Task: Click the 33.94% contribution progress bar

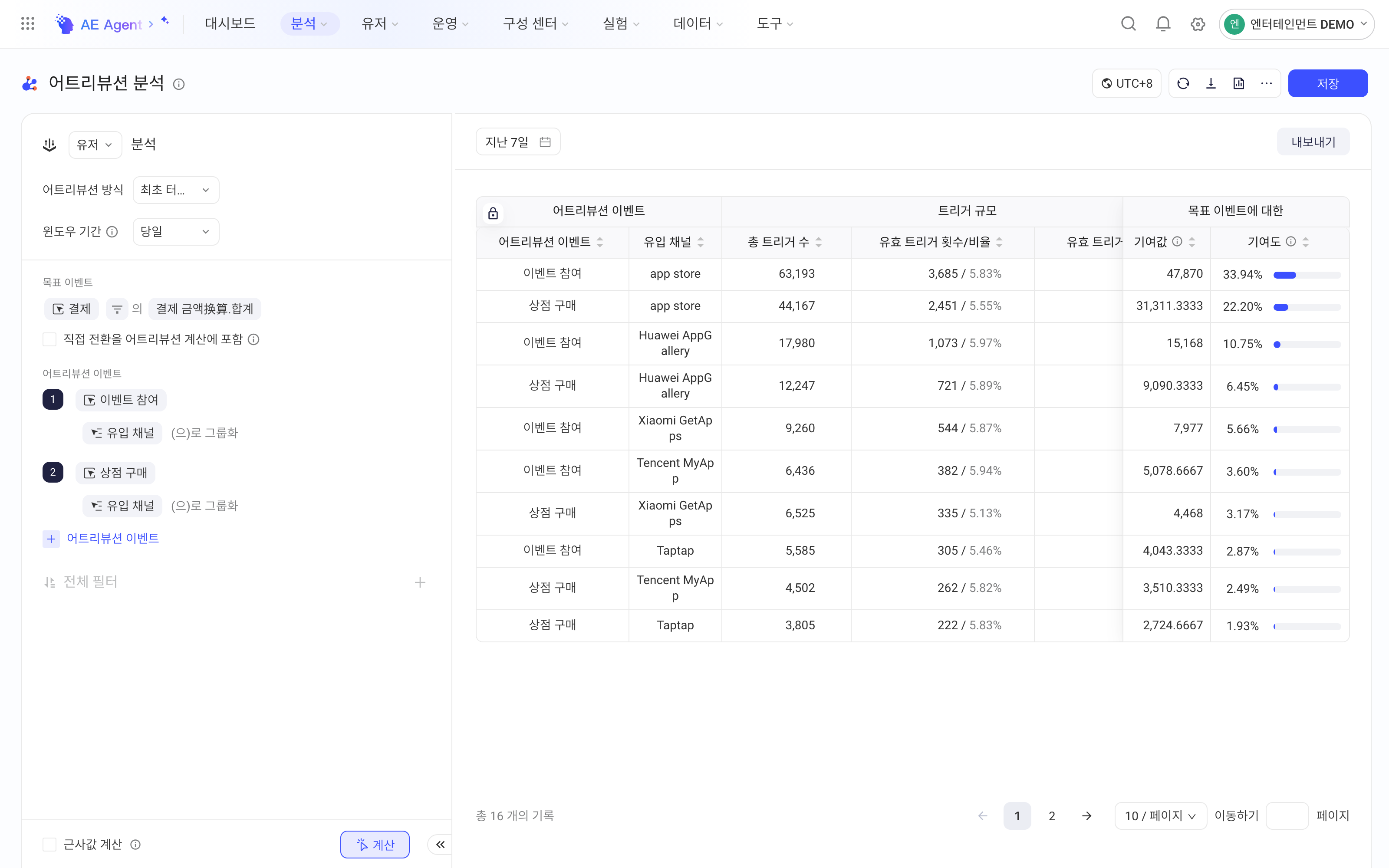Action: coord(1307,276)
